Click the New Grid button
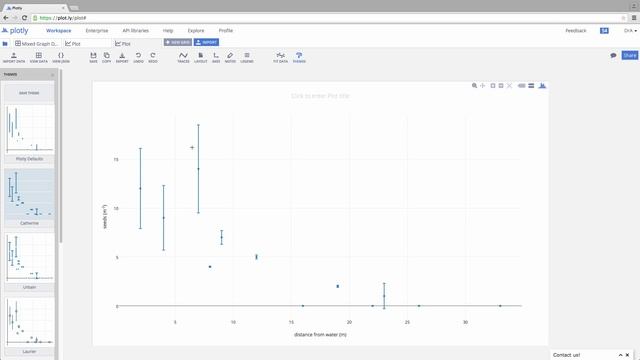Viewport: 640px width, 360px height. 178,42
